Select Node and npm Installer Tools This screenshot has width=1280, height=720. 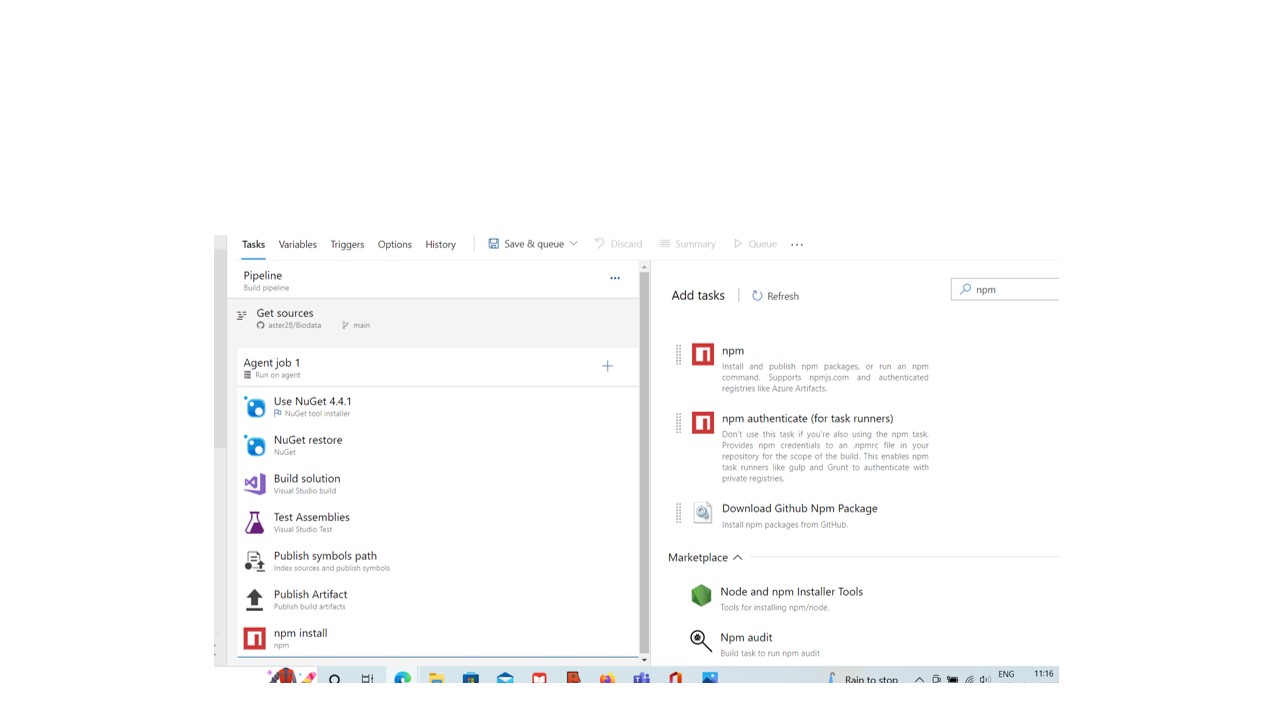[x=791, y=592]
